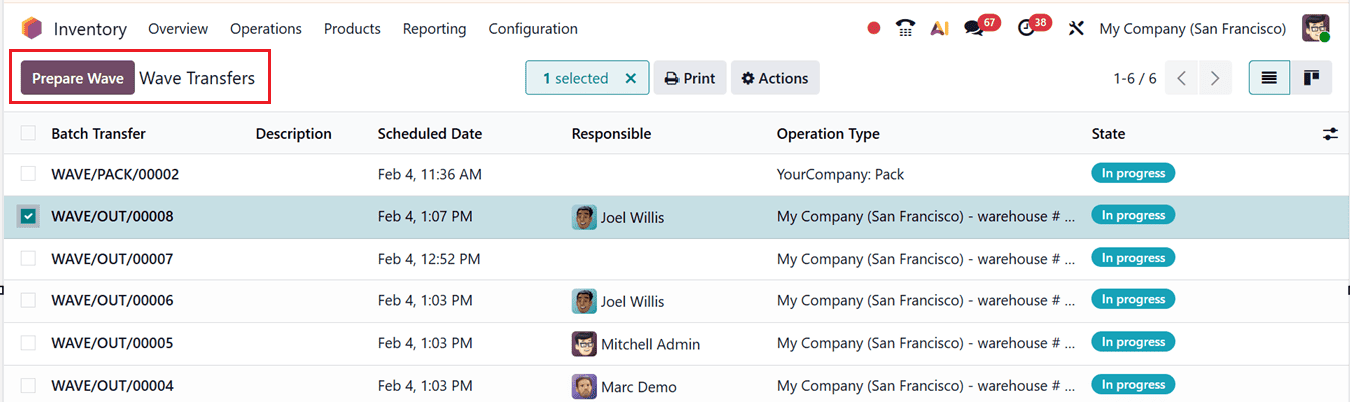This screenshot has width=1350, height=402.
Task: Toggle the select-all header checkbox
Action: pos(29,133)
